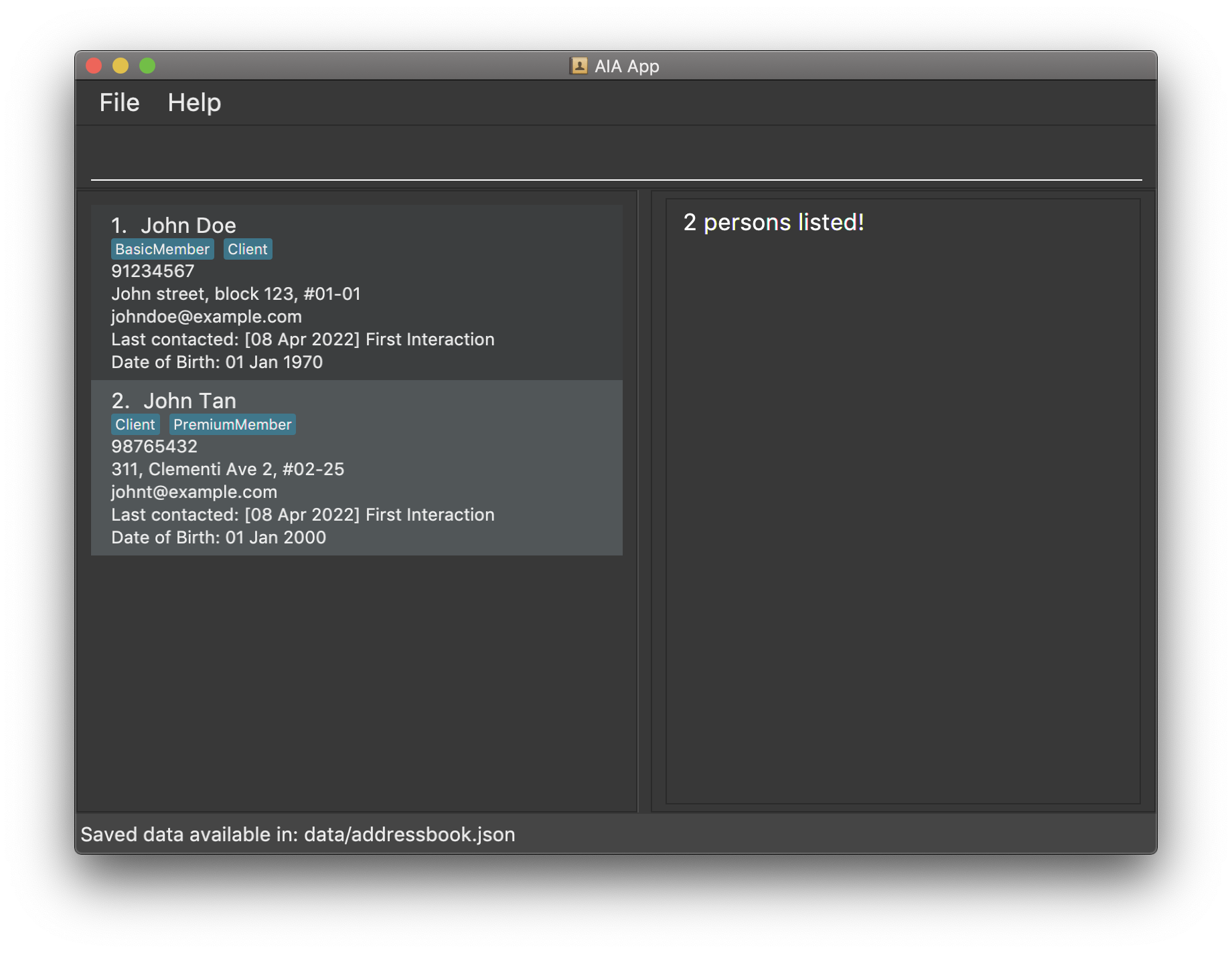1232x953 pixels.
Task: Open the File menu
Action: click(119, 102)
